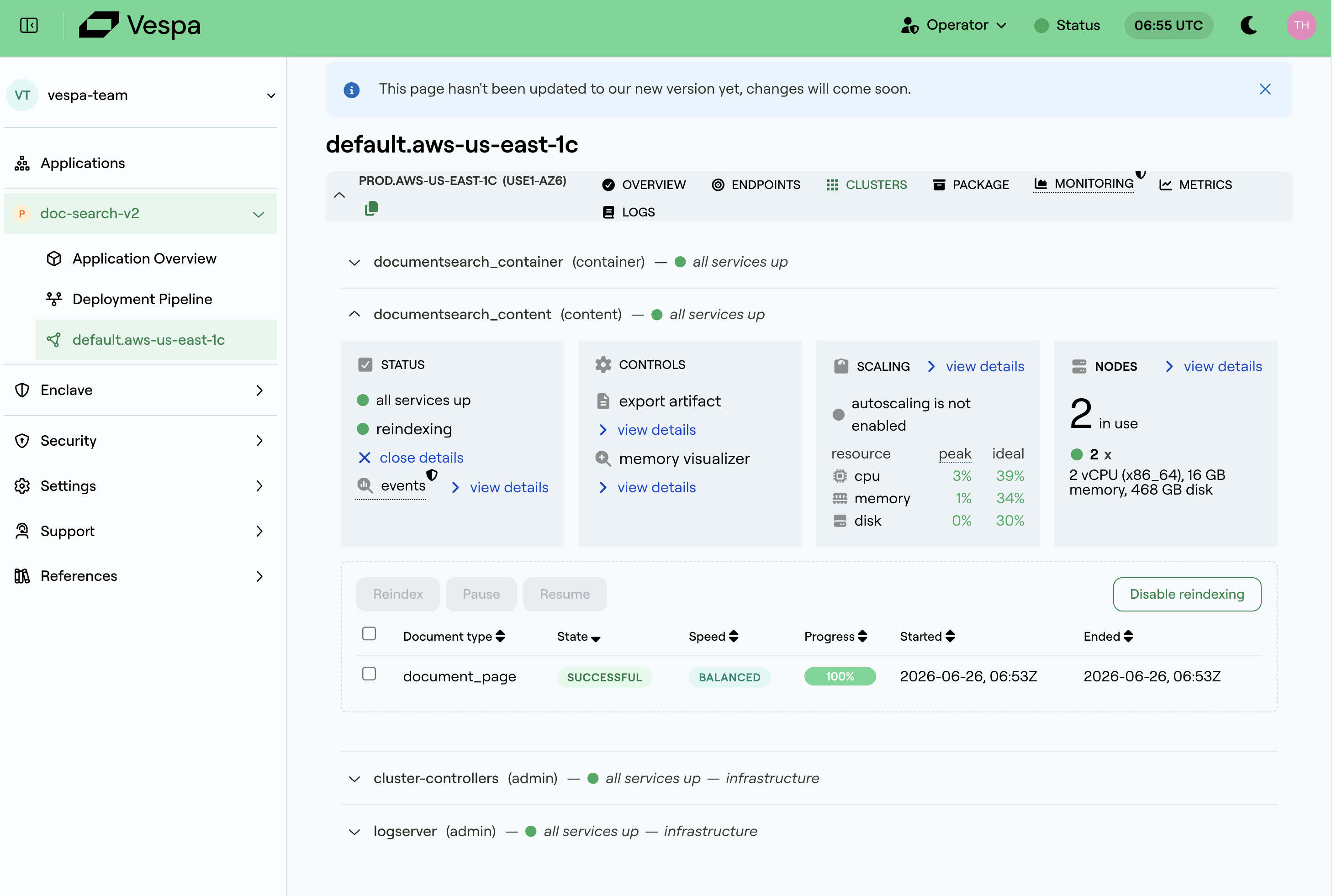The width and height of the screenshot is (1332, 896).
Task: Click the Reindex button
Action: tap(398, 594)
